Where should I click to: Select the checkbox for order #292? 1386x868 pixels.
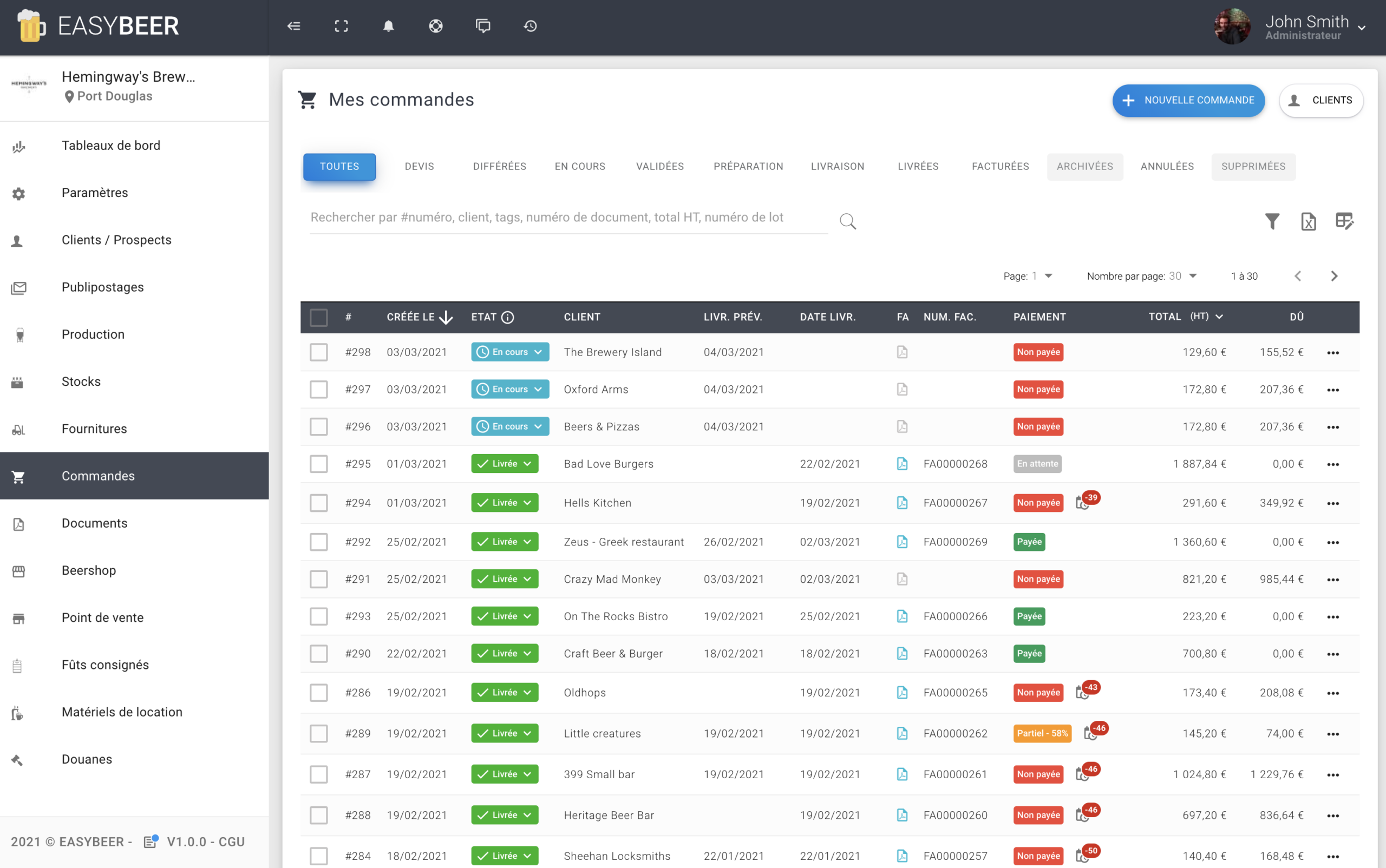tap(318, 542)
